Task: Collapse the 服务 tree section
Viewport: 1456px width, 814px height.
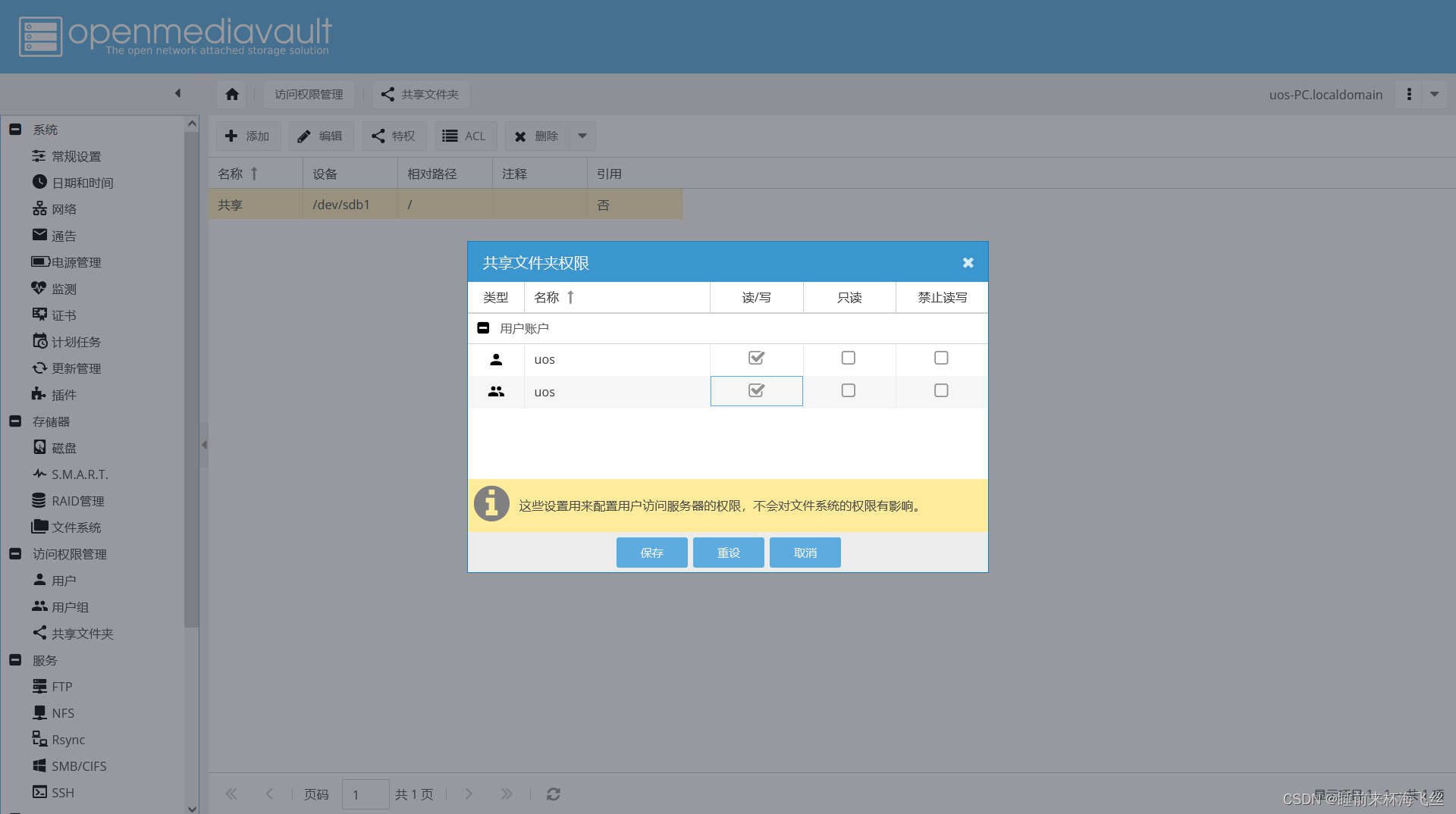Action: click(15, 660)
